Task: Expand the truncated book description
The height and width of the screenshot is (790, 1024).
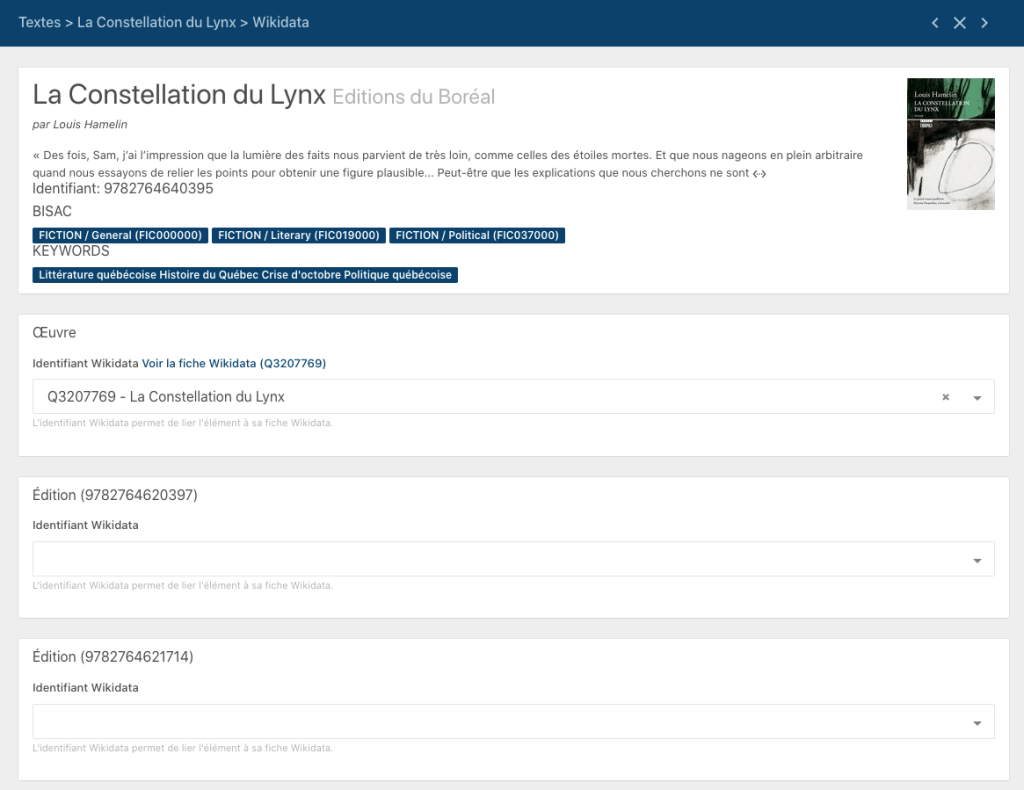Action: (759, 174)
